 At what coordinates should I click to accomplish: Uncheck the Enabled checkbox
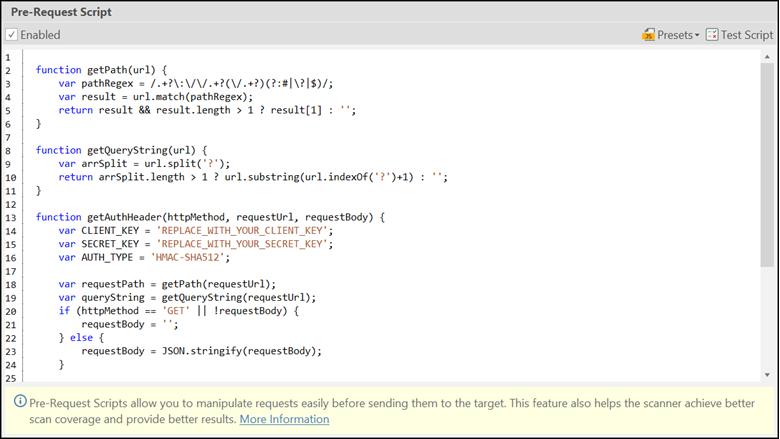pyautogui.click(x=11, y=35)
